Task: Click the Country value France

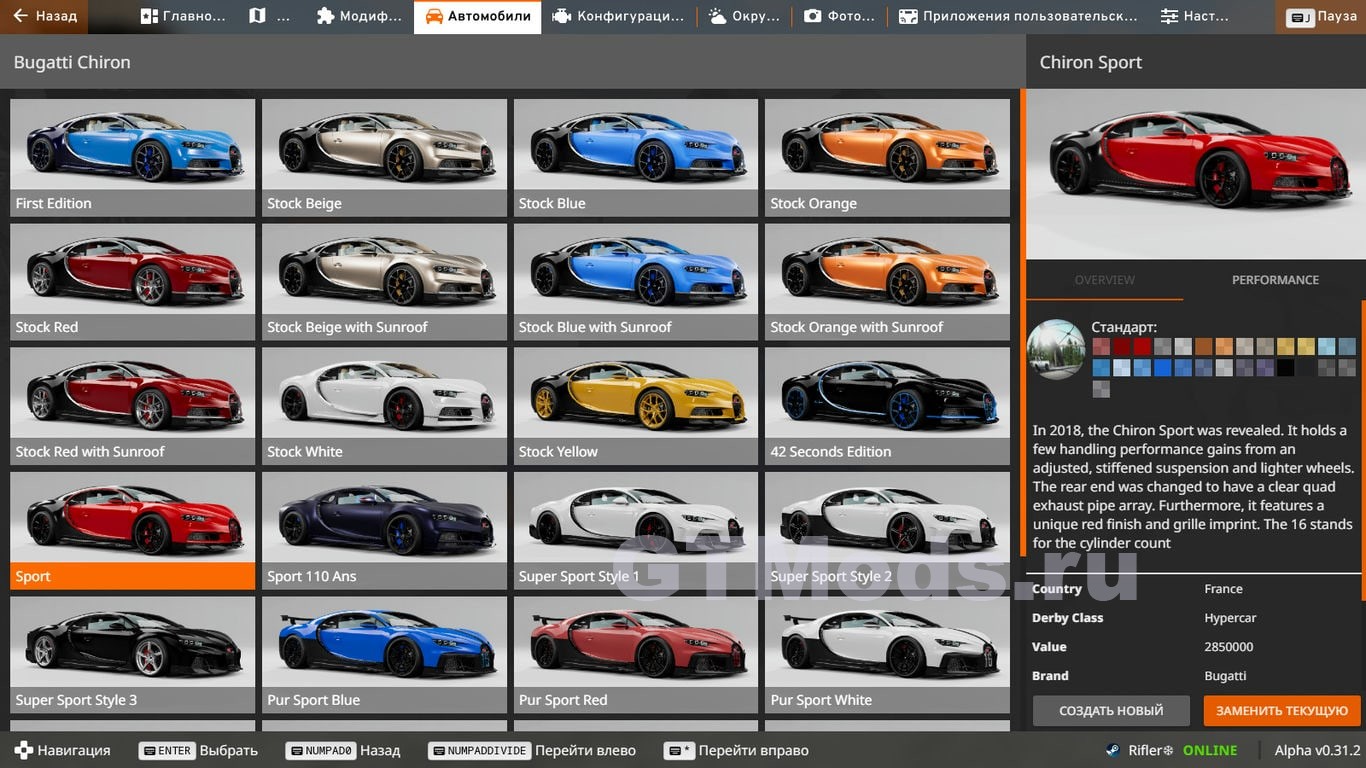Action: [x=1223, y=589]
